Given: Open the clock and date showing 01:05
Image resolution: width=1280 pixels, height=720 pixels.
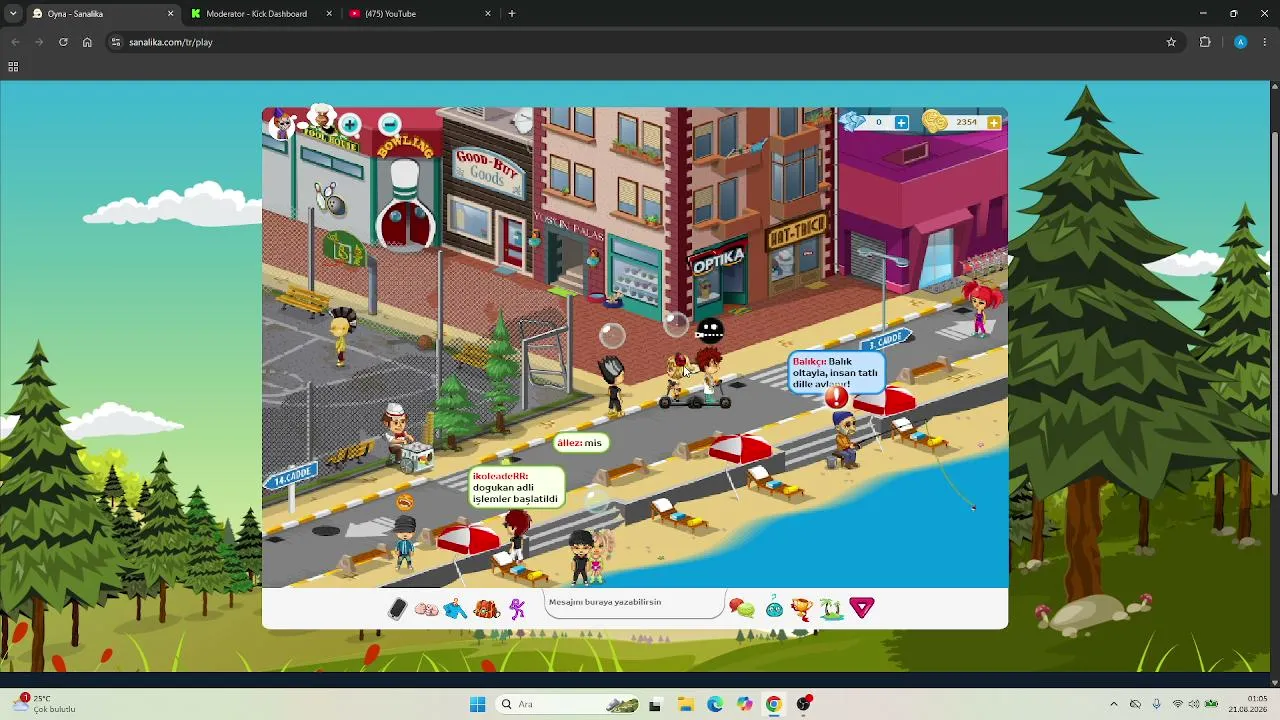Looking at the screenshot, I should tap(1248, 704).
